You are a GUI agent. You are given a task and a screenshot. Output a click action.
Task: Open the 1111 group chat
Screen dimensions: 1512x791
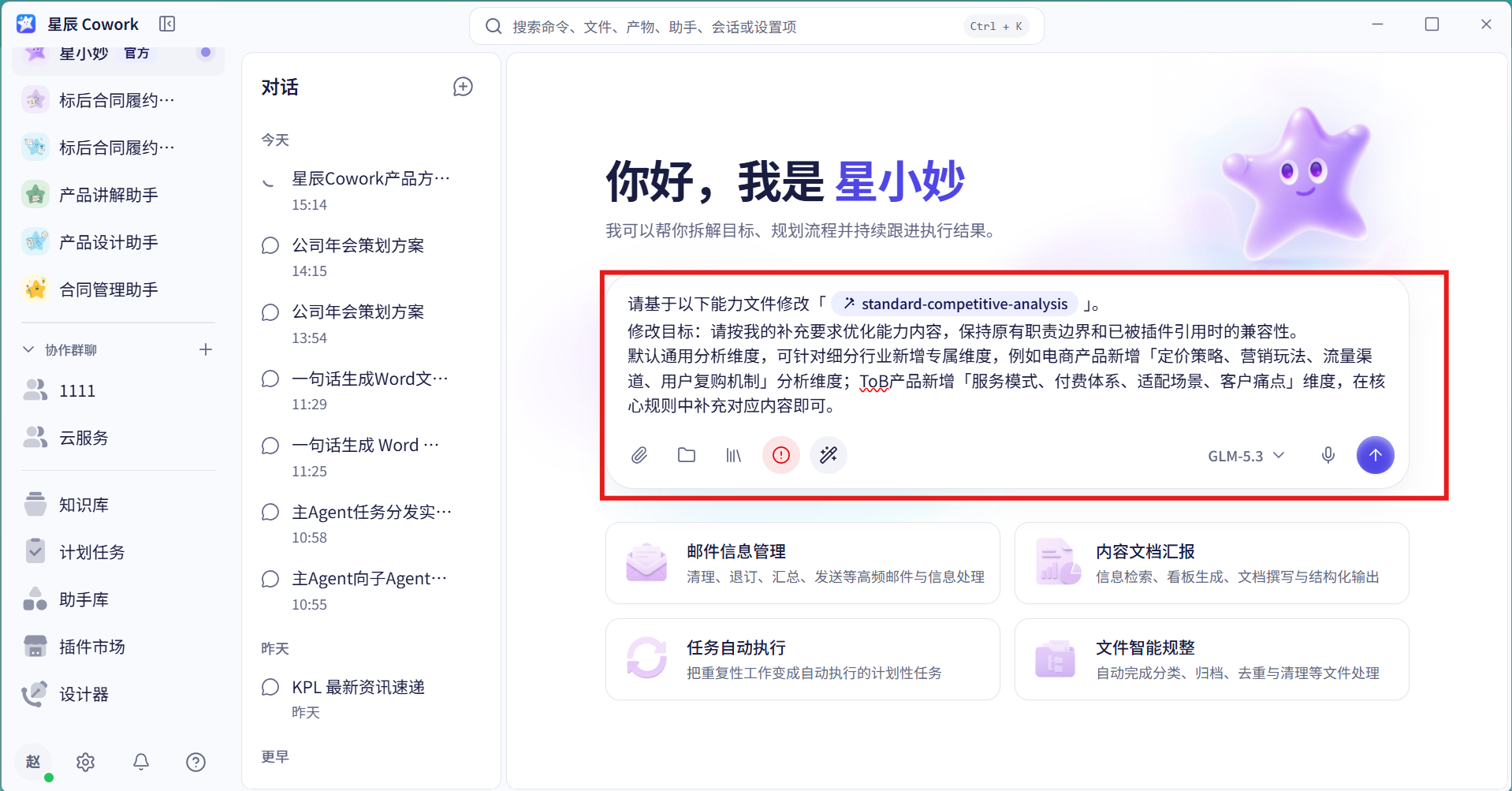tap(118, 390)
